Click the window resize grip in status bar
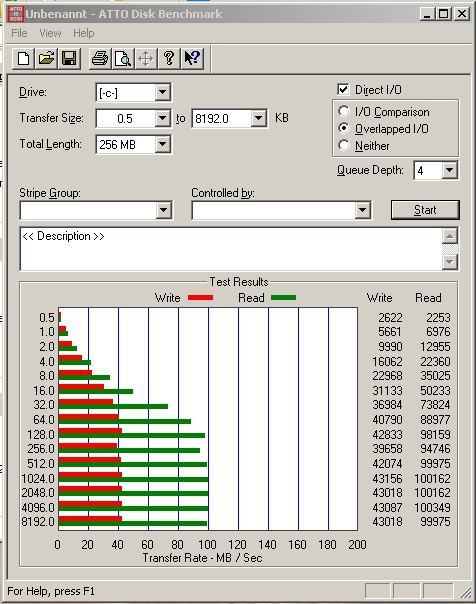The width and height of the screenshot is (476, 604). pyautogui.click(x=466, y=592)
